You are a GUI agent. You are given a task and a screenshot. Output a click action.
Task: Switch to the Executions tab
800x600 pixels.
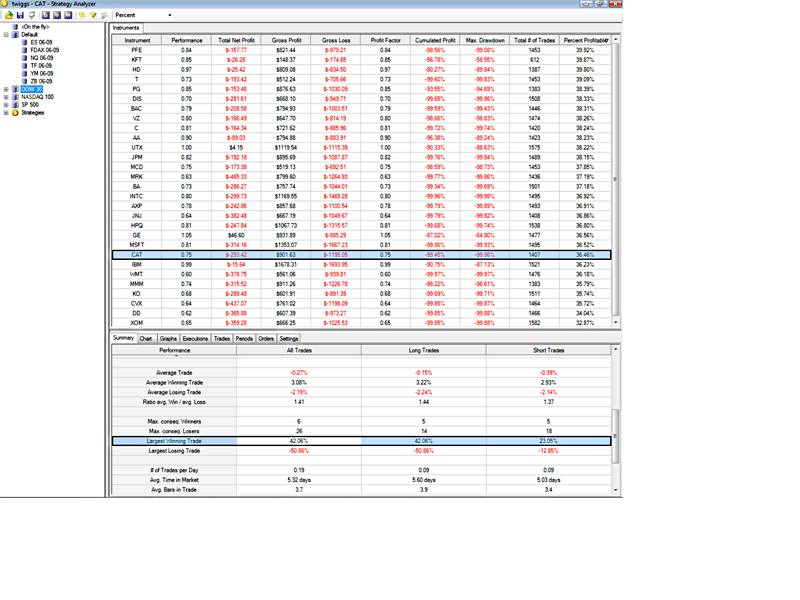(x=195, y=338)
